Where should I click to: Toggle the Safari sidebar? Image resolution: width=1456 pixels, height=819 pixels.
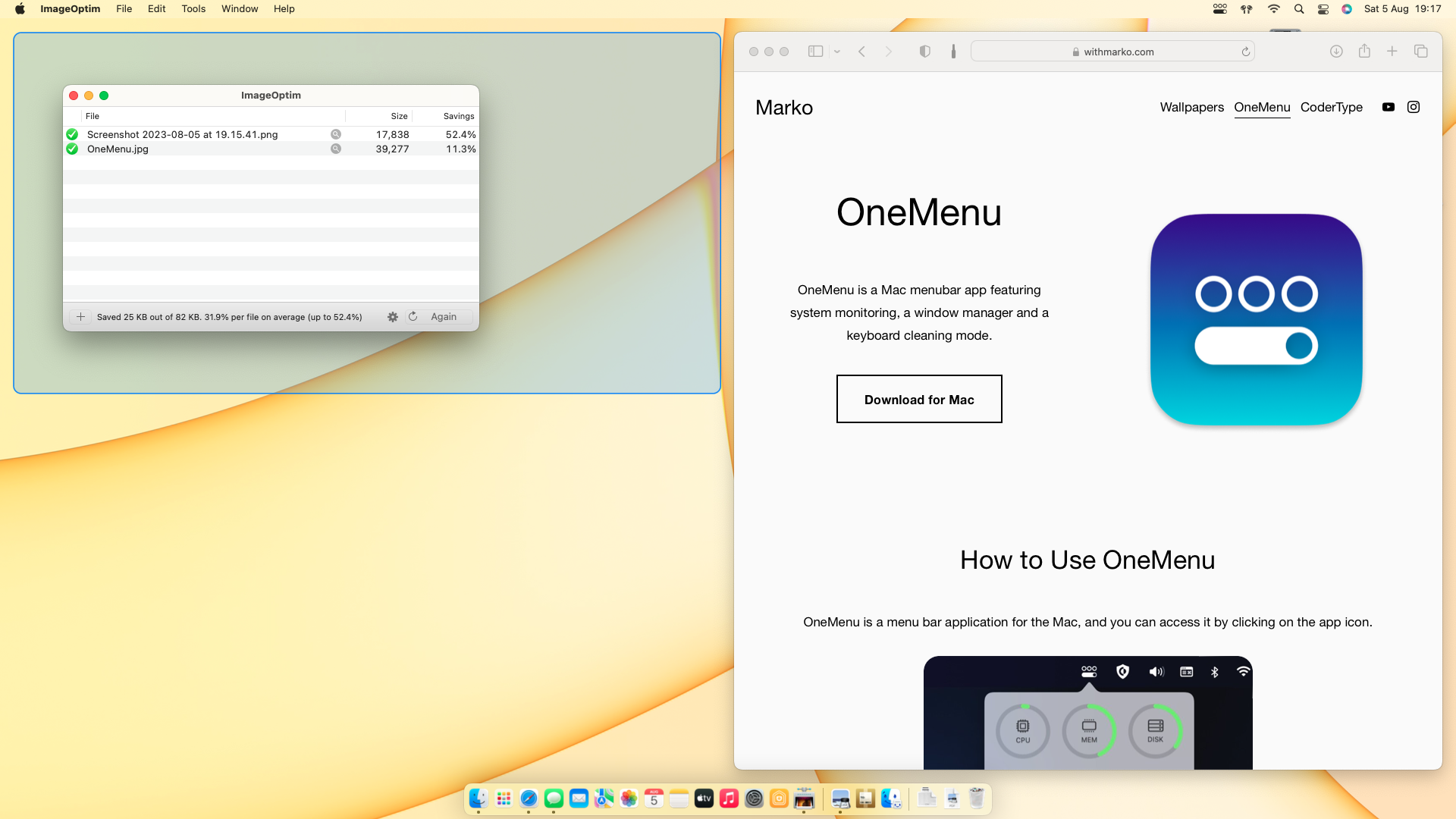tap(815, 51)
